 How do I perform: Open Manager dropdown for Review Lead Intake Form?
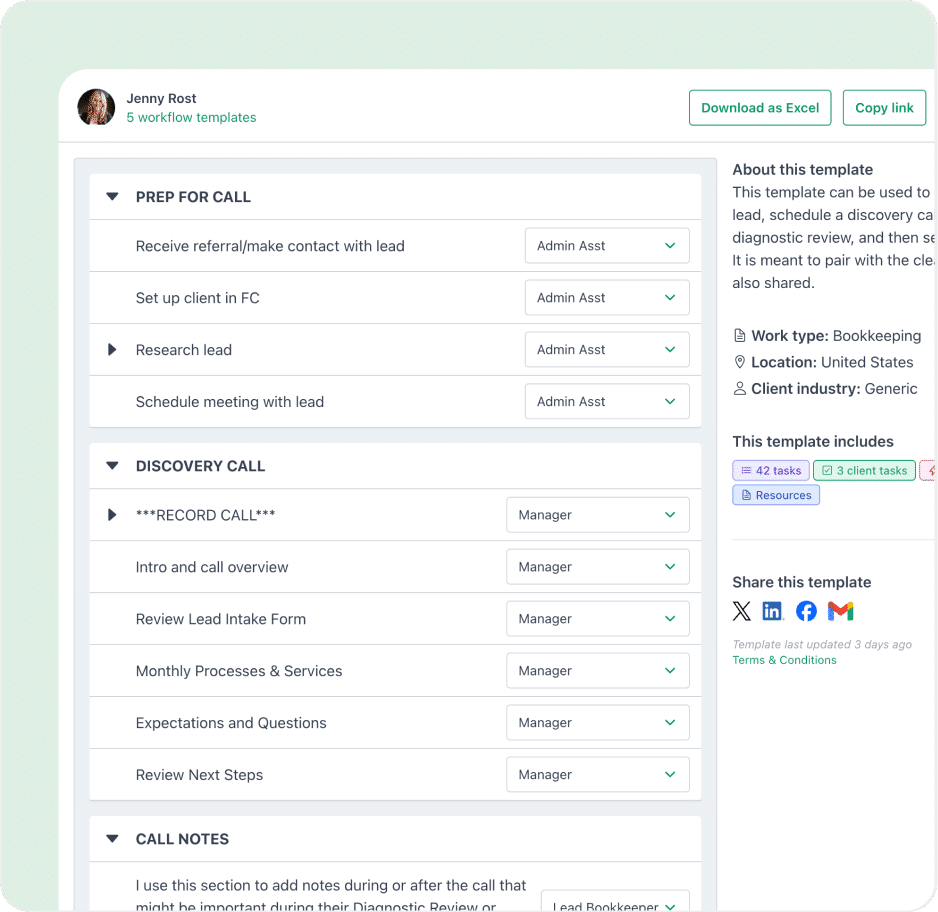pos(598,618)
